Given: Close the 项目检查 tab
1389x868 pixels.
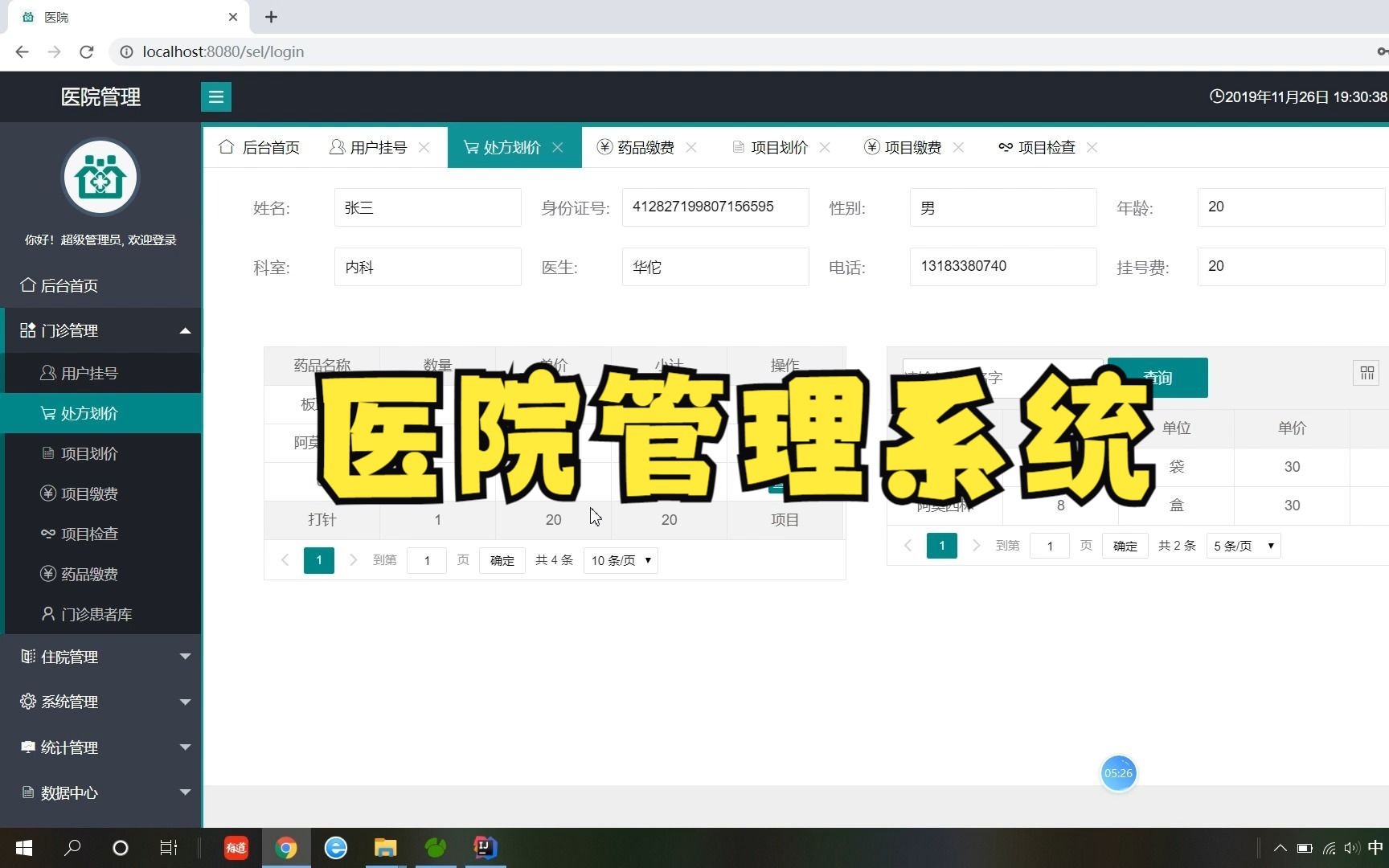Looking at the screenshot, I should click(1092, 147).
